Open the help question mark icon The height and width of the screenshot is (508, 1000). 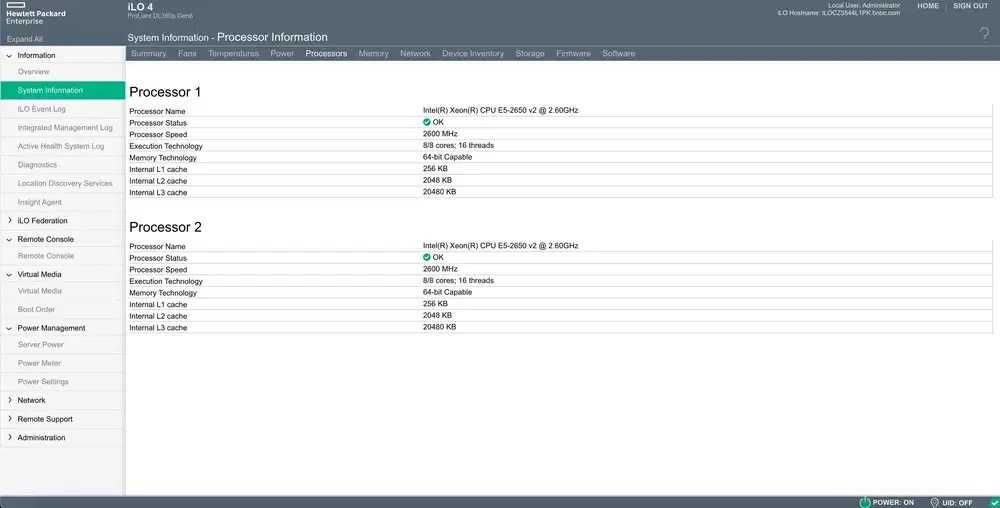pyautogui.click(x=985, y=34)
